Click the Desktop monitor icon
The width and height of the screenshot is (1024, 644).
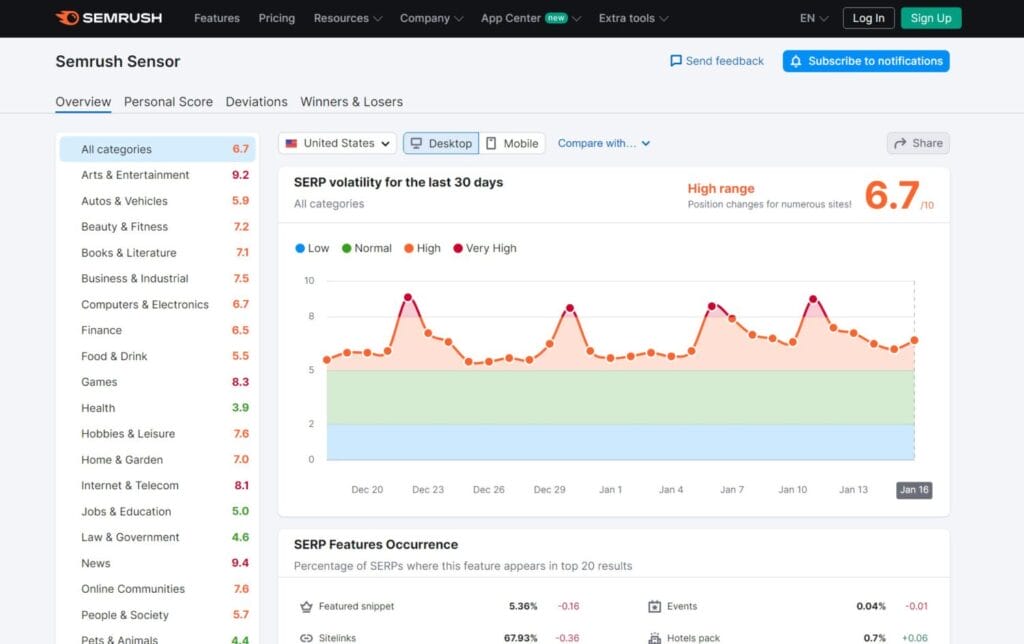pos(416,143)
